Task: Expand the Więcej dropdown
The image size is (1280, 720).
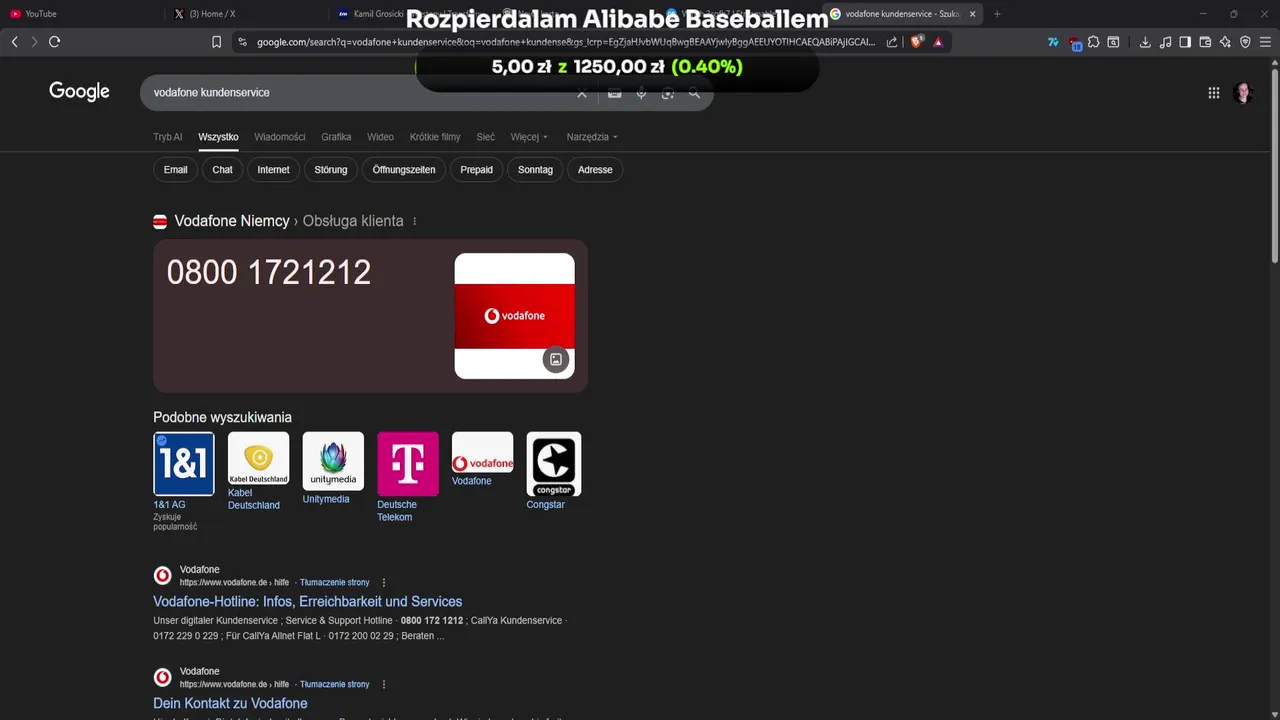Action: pos(529,137)
